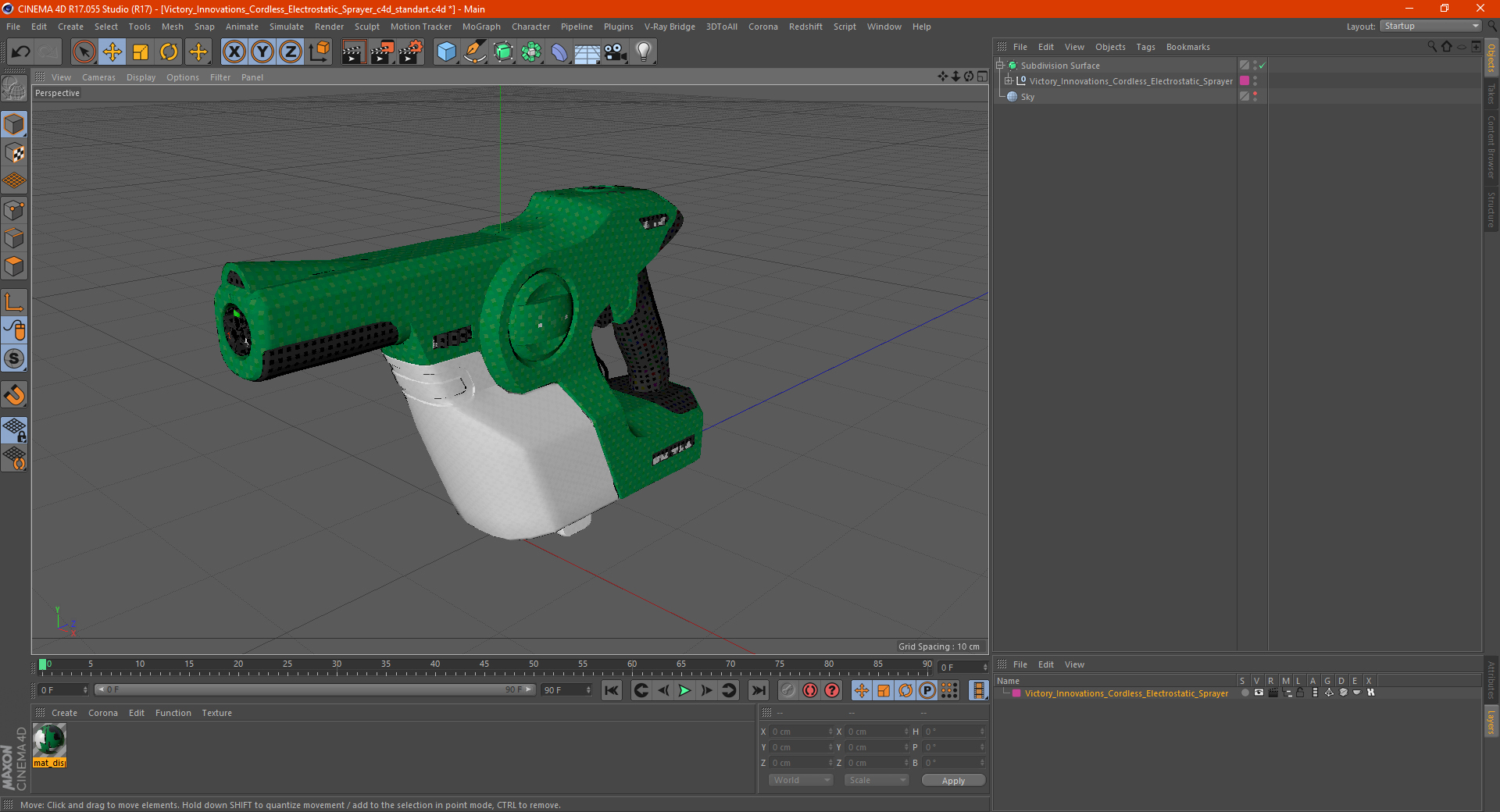The height and width of the screenshot is (812, 1500).
Task: Search objects with magnifier icon
Action: coord(1431,47)
